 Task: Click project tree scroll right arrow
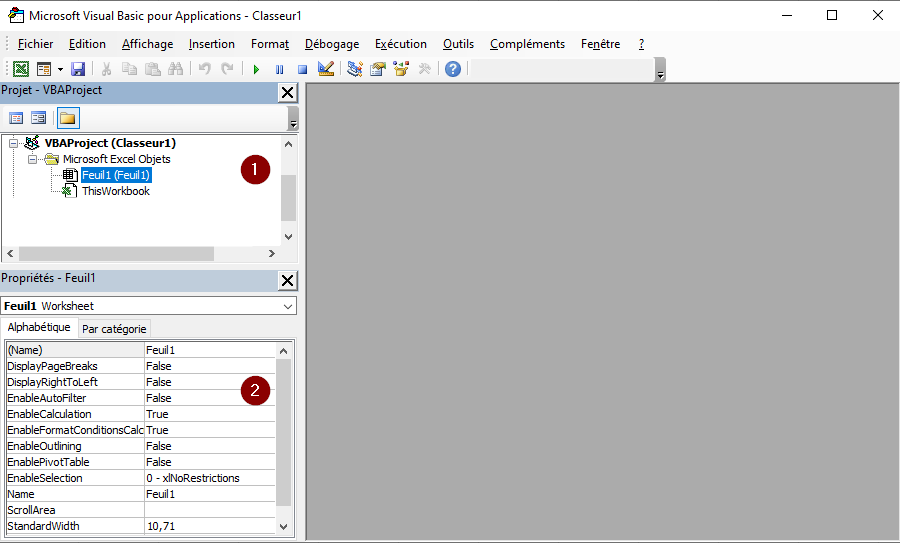[271, 253]
